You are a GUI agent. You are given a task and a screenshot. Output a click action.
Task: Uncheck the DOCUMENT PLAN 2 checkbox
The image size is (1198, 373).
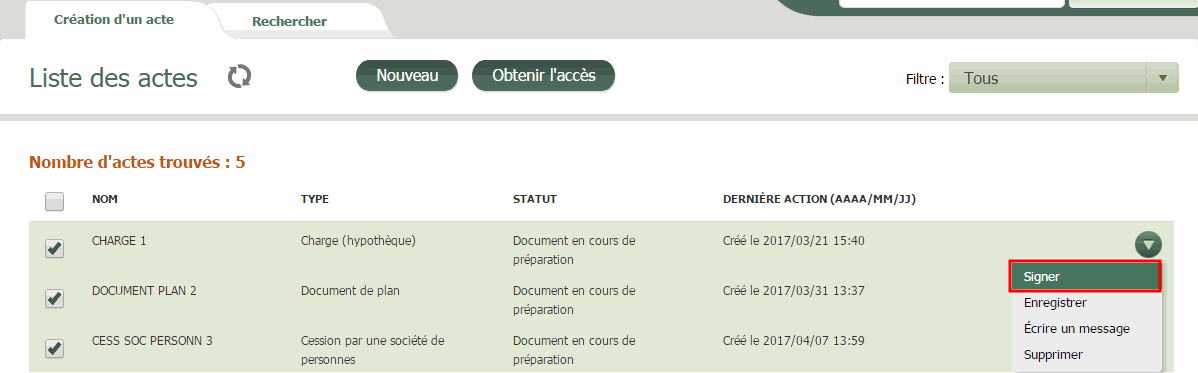tap(54, 298)
